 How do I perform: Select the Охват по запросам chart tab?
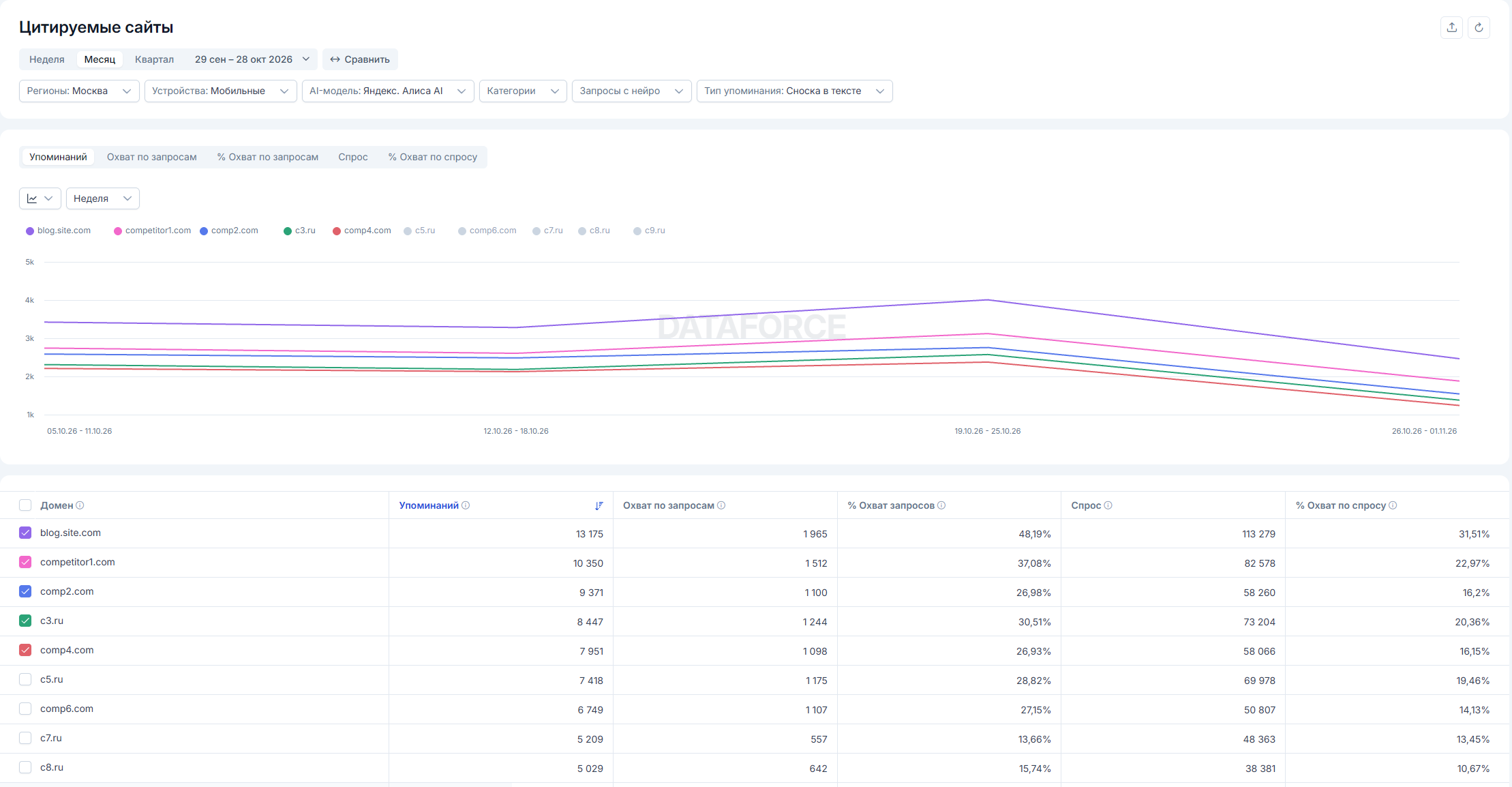[x=152, y=157]
